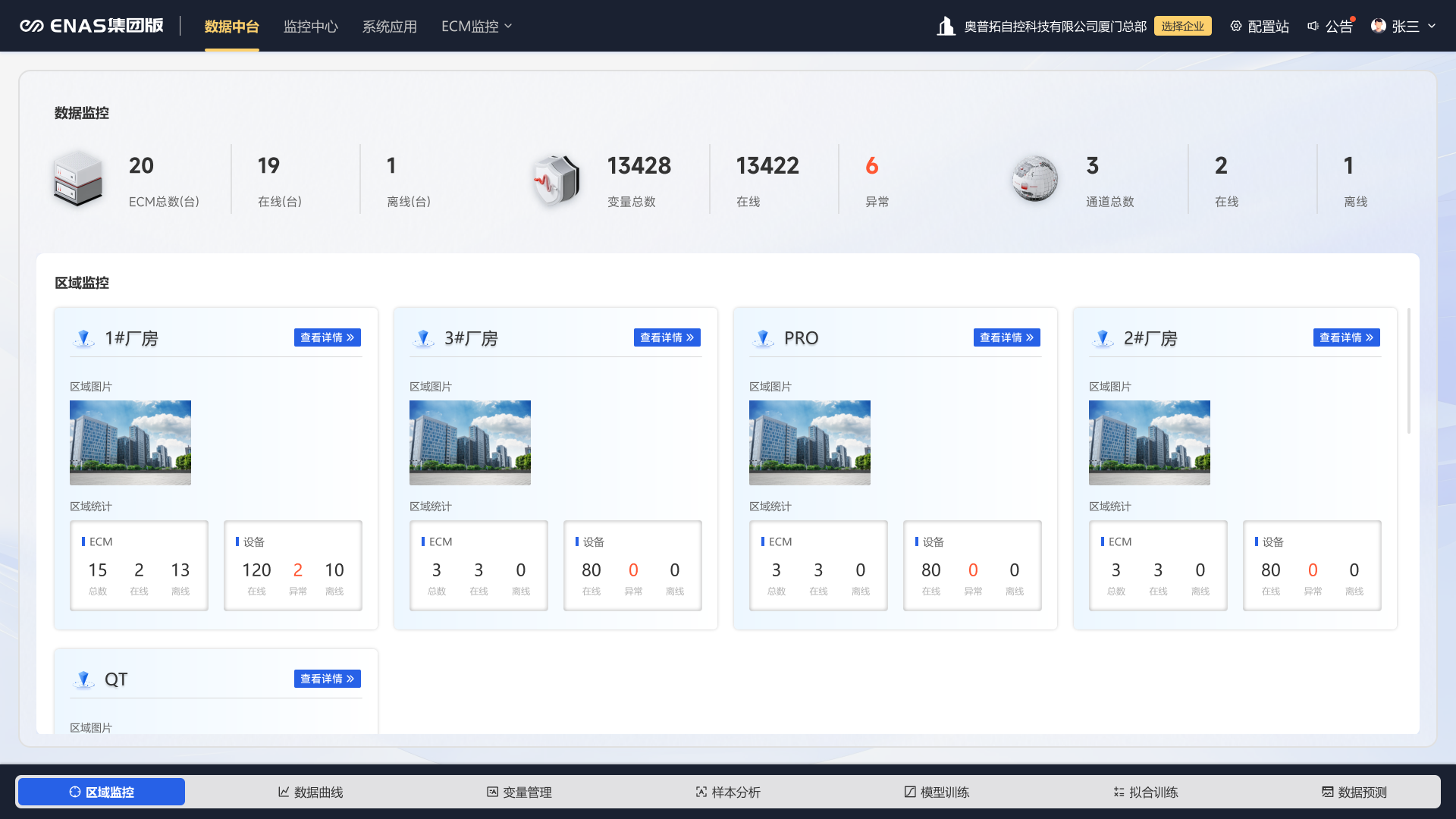Expand user menu arrow next to 张三
The width and height of the screenshot is (1456, 819).
1432,27
